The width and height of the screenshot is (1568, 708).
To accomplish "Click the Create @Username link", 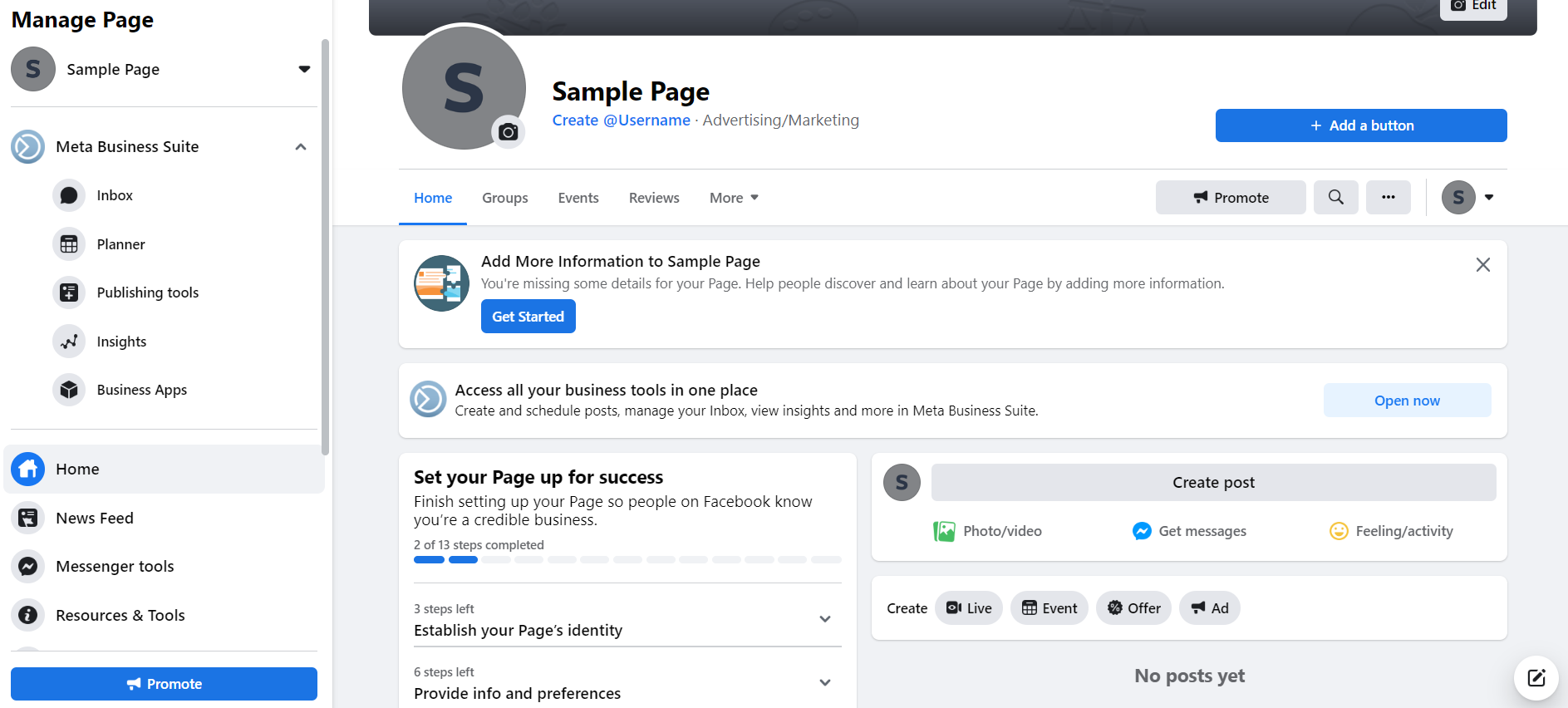I will coord(621,120).
